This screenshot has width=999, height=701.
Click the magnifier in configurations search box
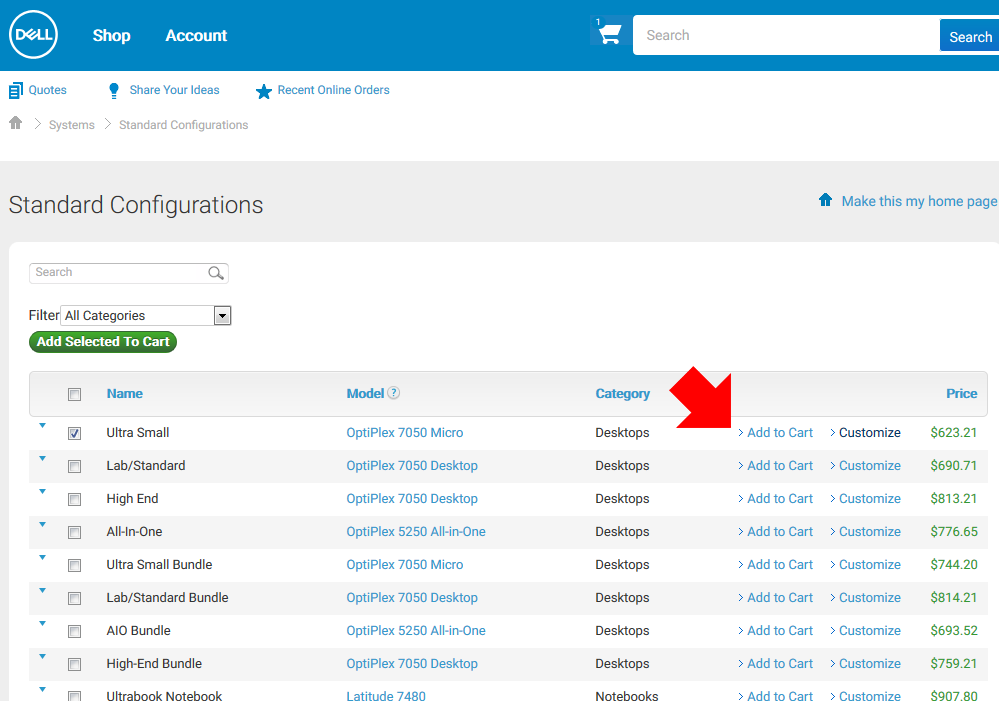(215, 273)
